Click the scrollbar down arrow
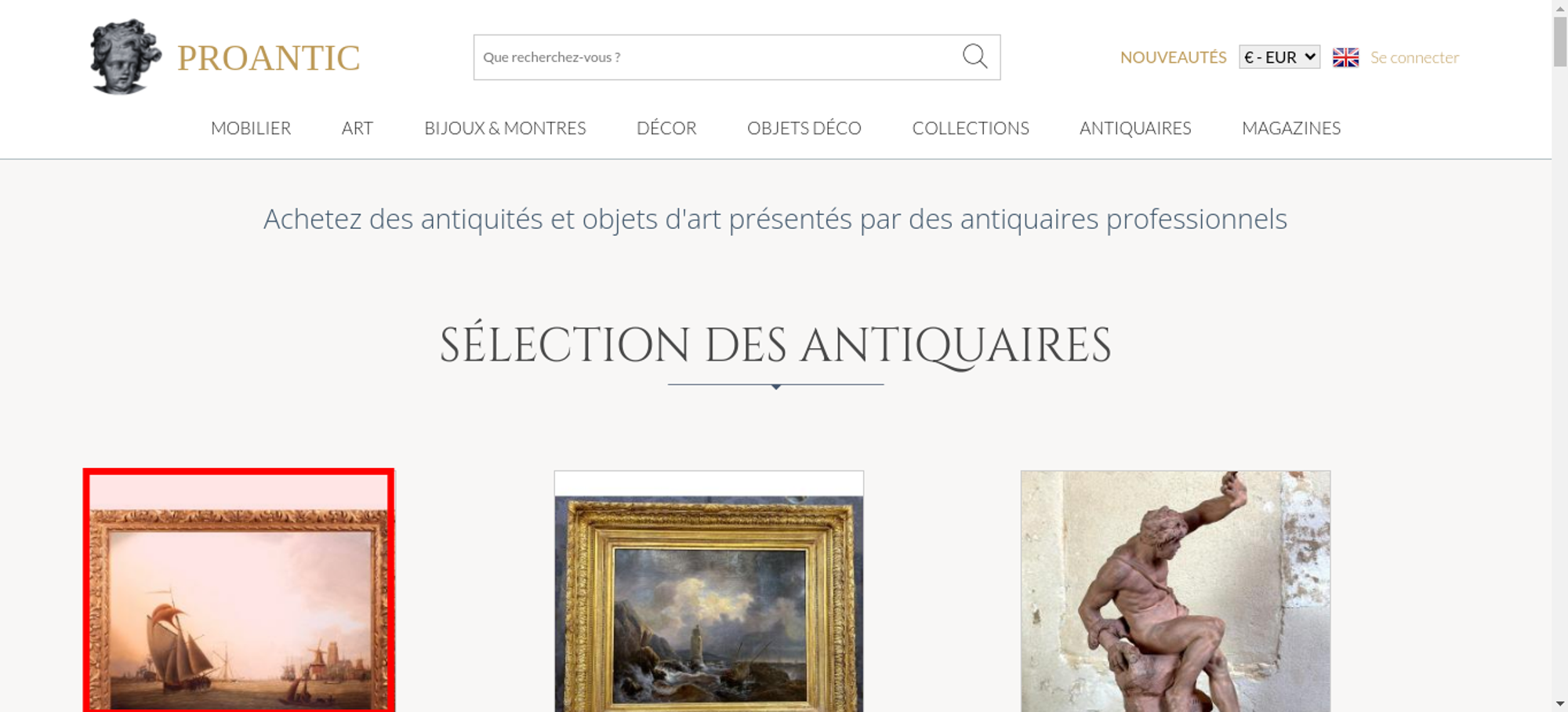Viewport: 1568px width, 712px height. click(1560, 704)
